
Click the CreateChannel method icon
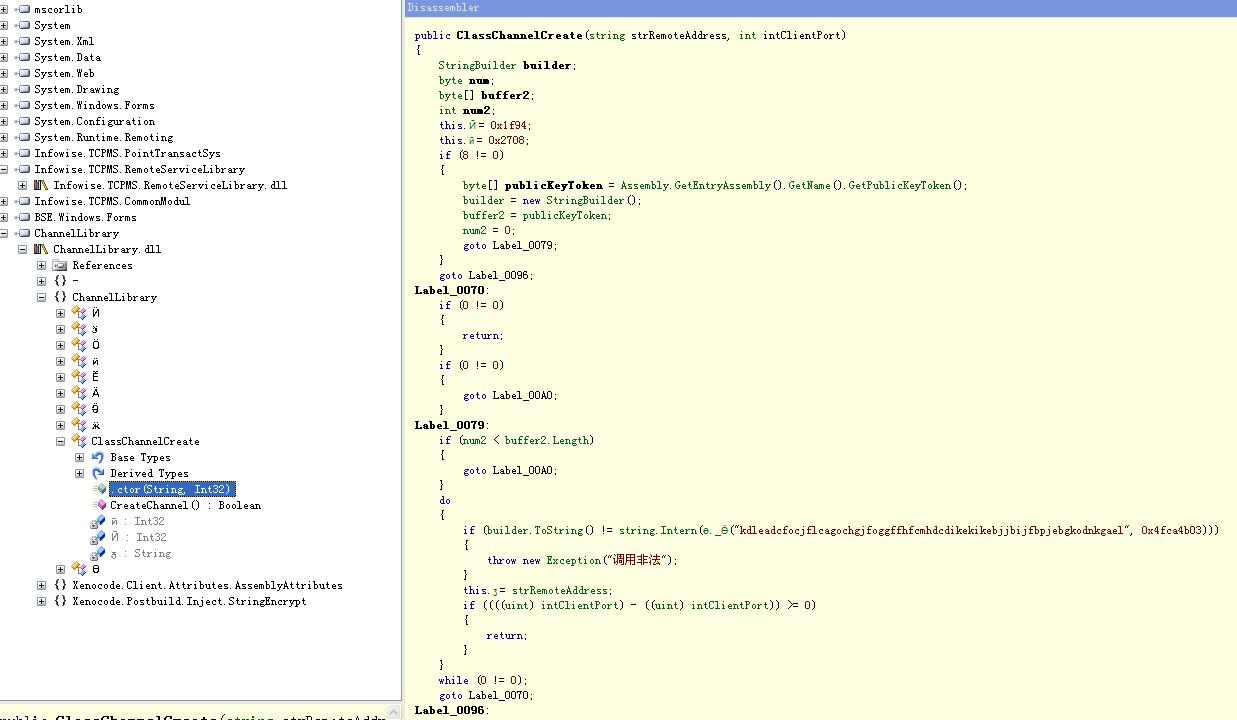[x=99, y=505]
